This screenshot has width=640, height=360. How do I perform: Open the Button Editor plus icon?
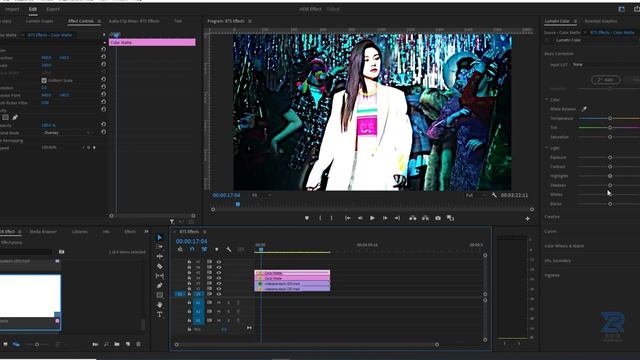527,219
